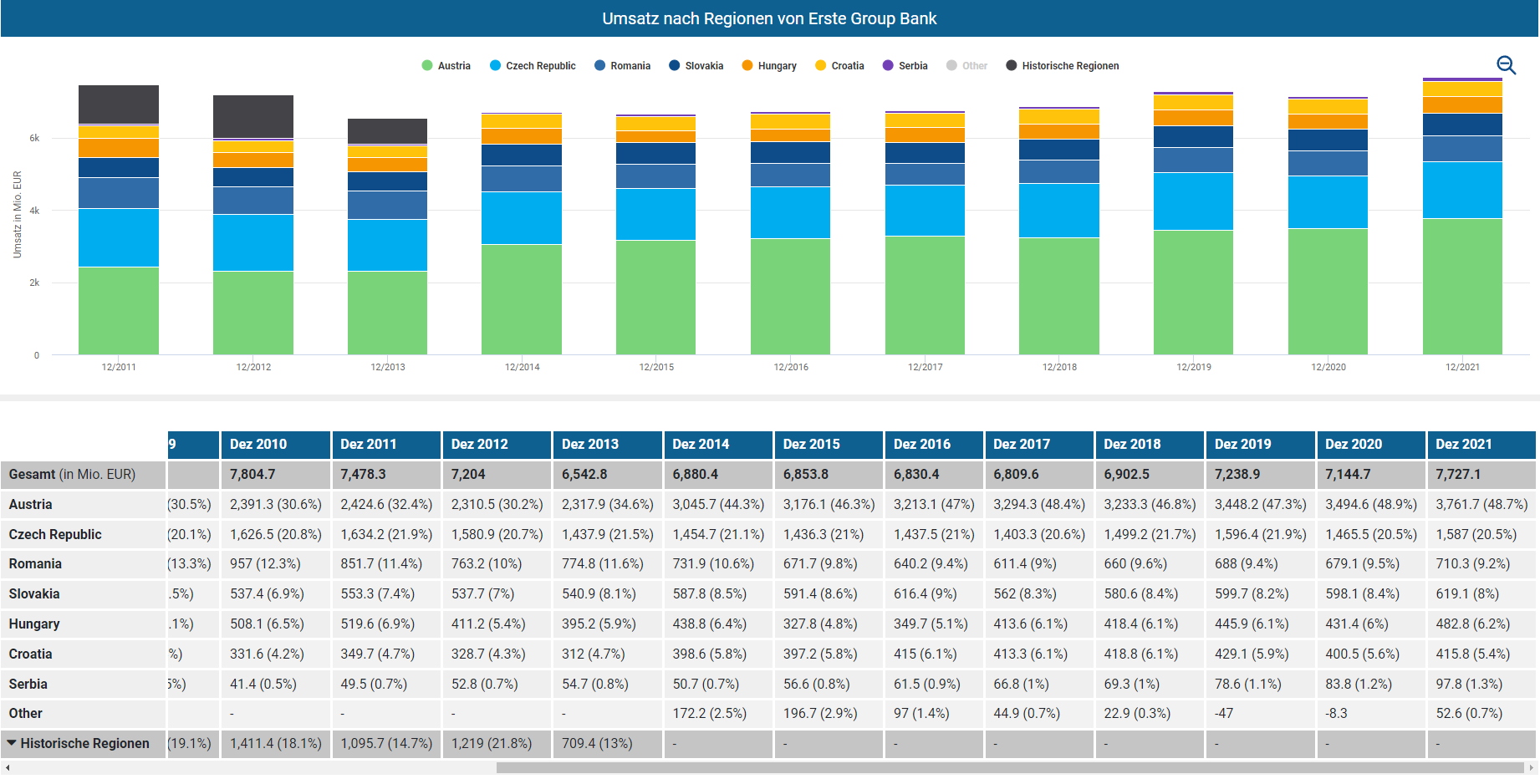The height and width of the screenshot is (784, 1540).
Task: Select the Dez 2010 column header
Action: point(275,445)
